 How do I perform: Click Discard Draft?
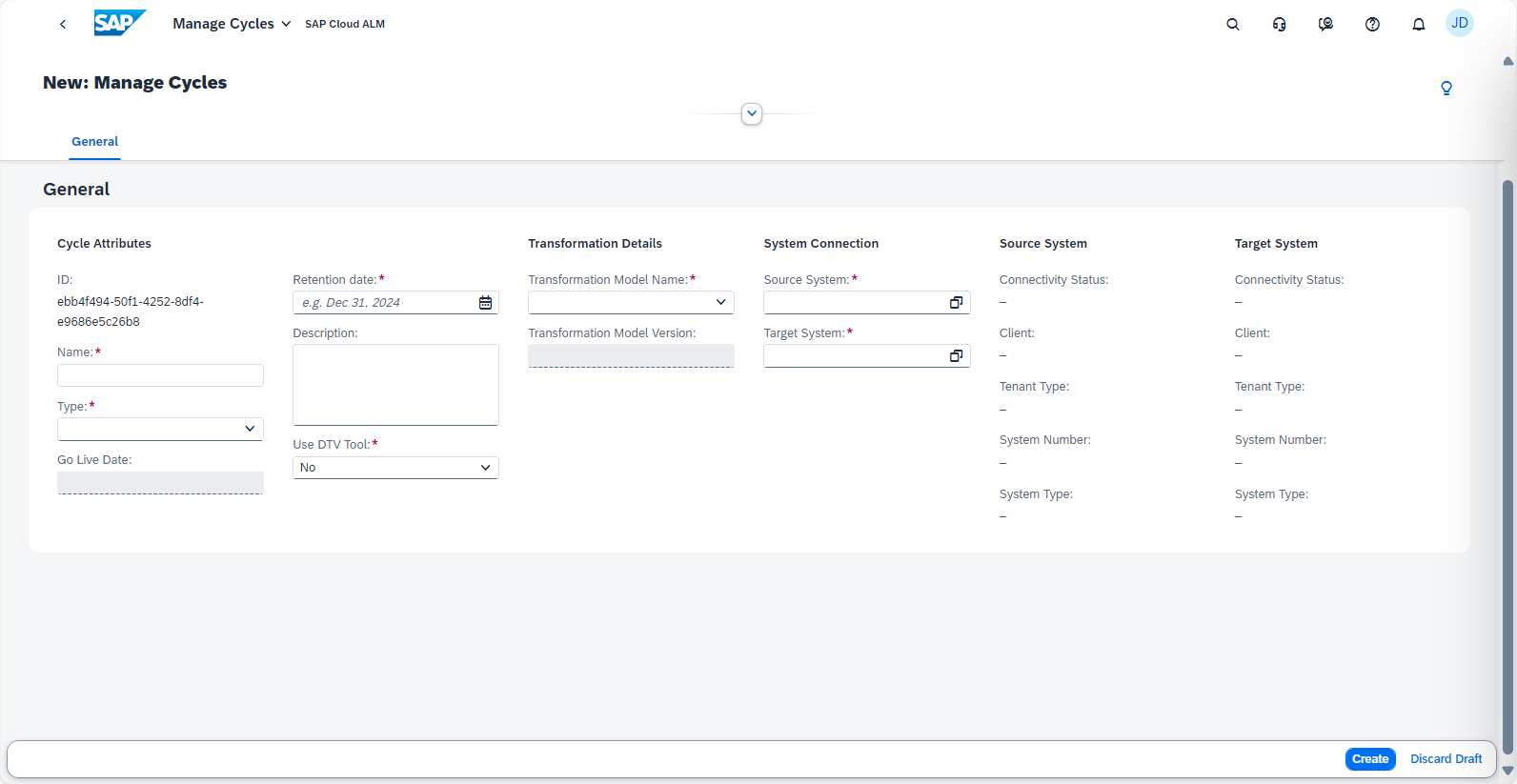[x=1446, y=759]
